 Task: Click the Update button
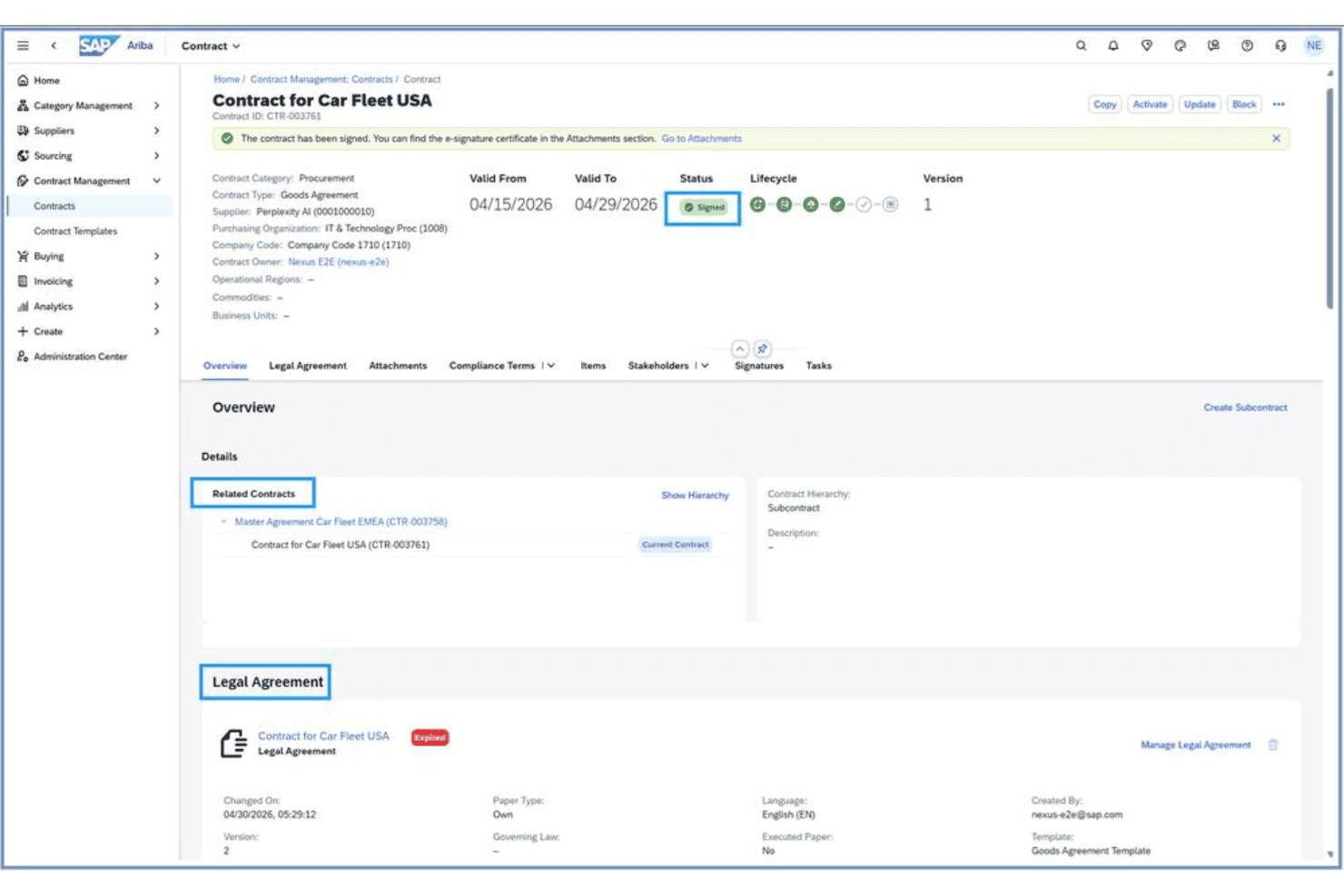[1200, 104]
